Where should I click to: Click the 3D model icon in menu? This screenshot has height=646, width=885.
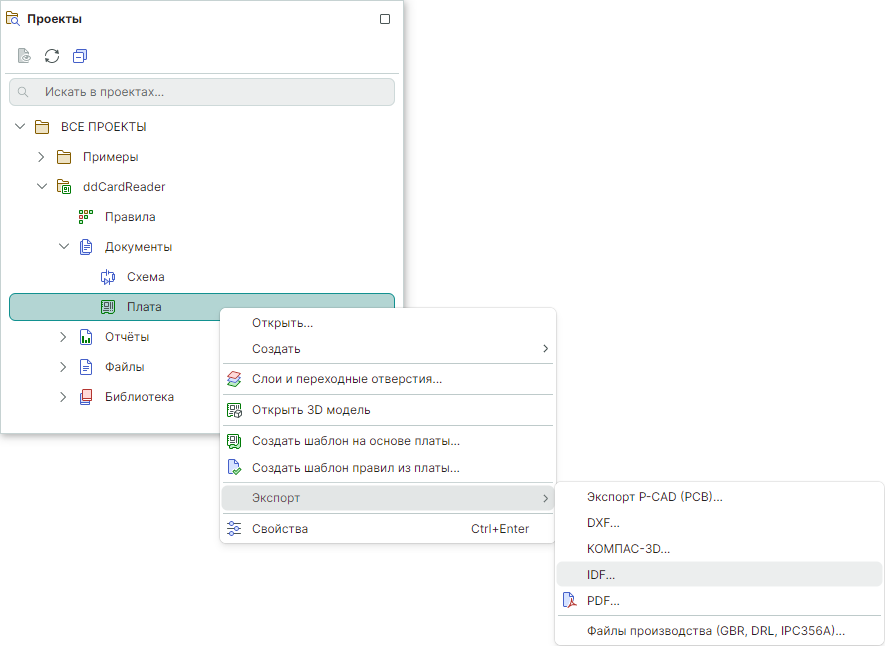(x=234, y=410)
